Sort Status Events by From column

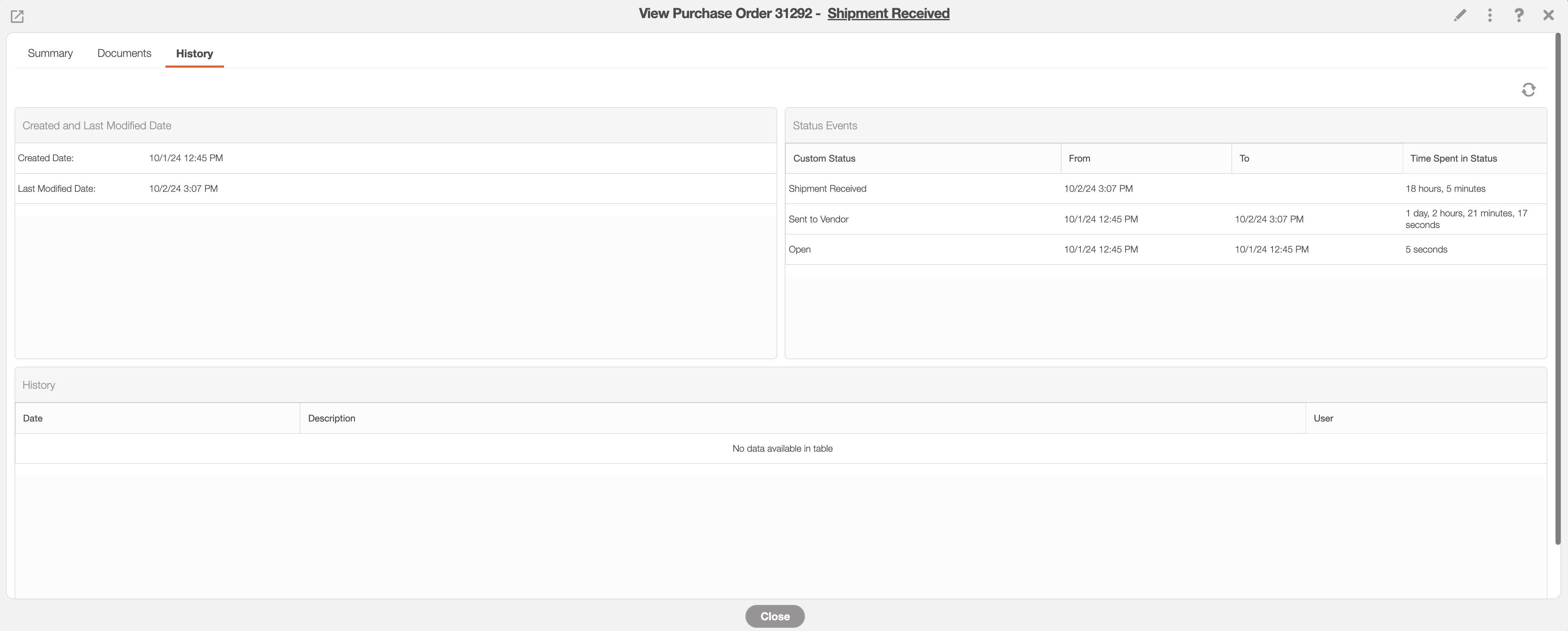(x=1079, y=158)
